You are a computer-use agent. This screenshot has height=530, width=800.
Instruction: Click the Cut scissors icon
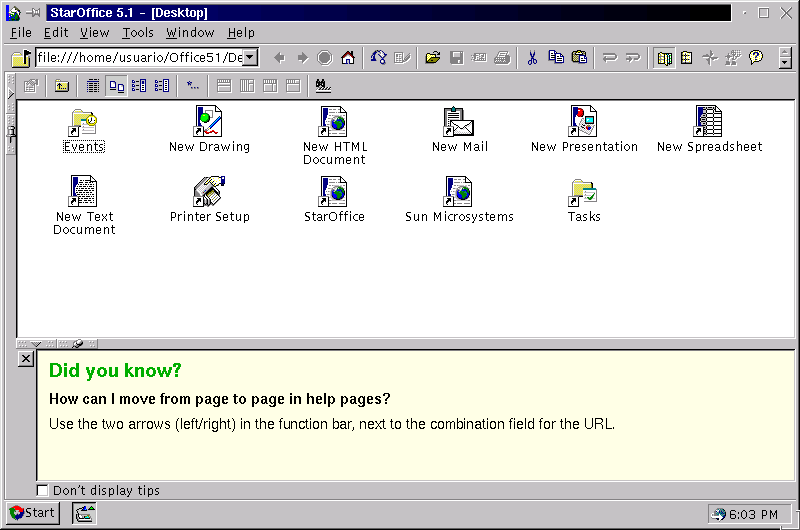point(532,58)
